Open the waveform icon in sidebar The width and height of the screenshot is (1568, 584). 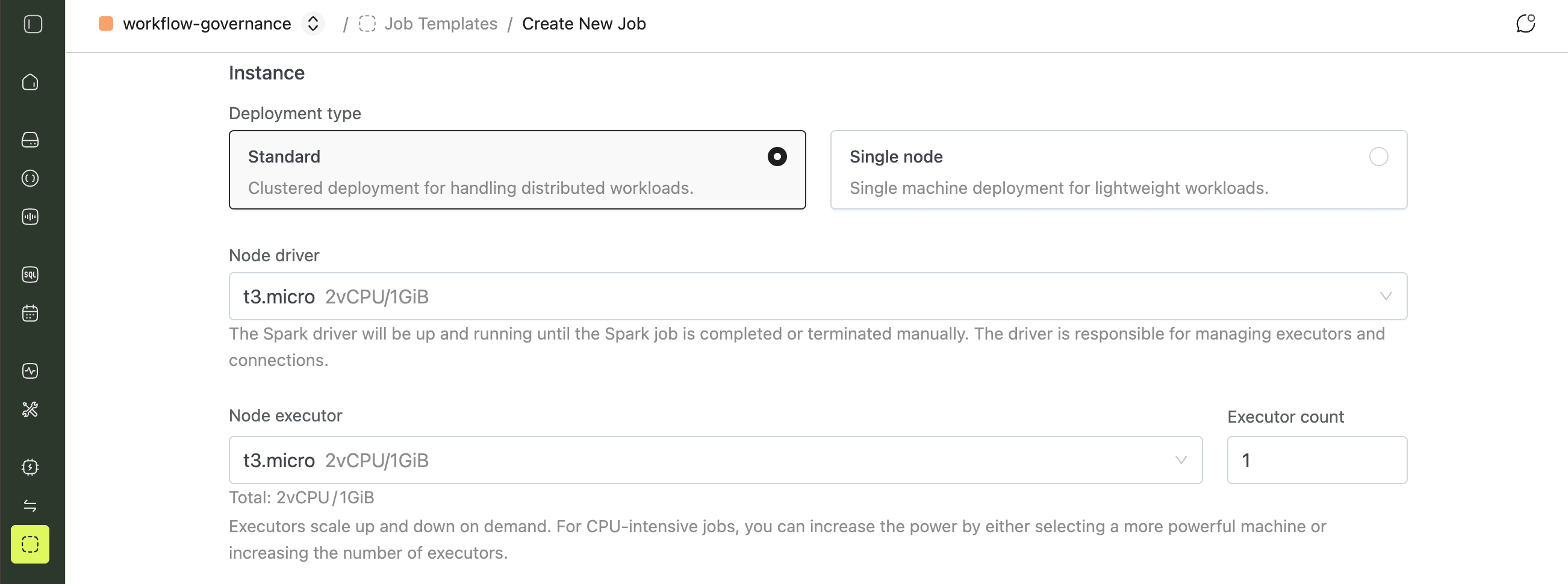point(30,217)
